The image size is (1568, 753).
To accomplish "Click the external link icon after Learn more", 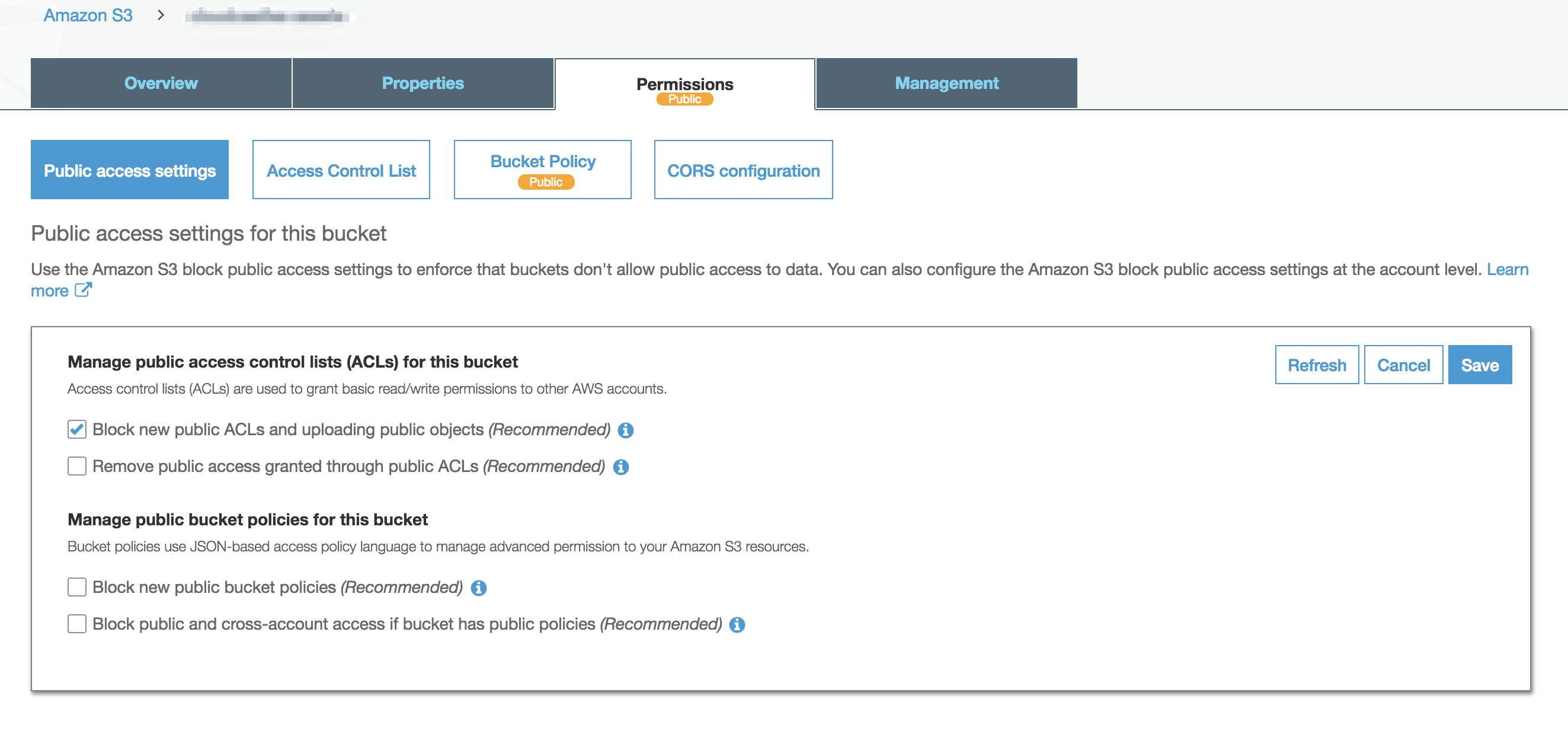I will tap(83, 291).
